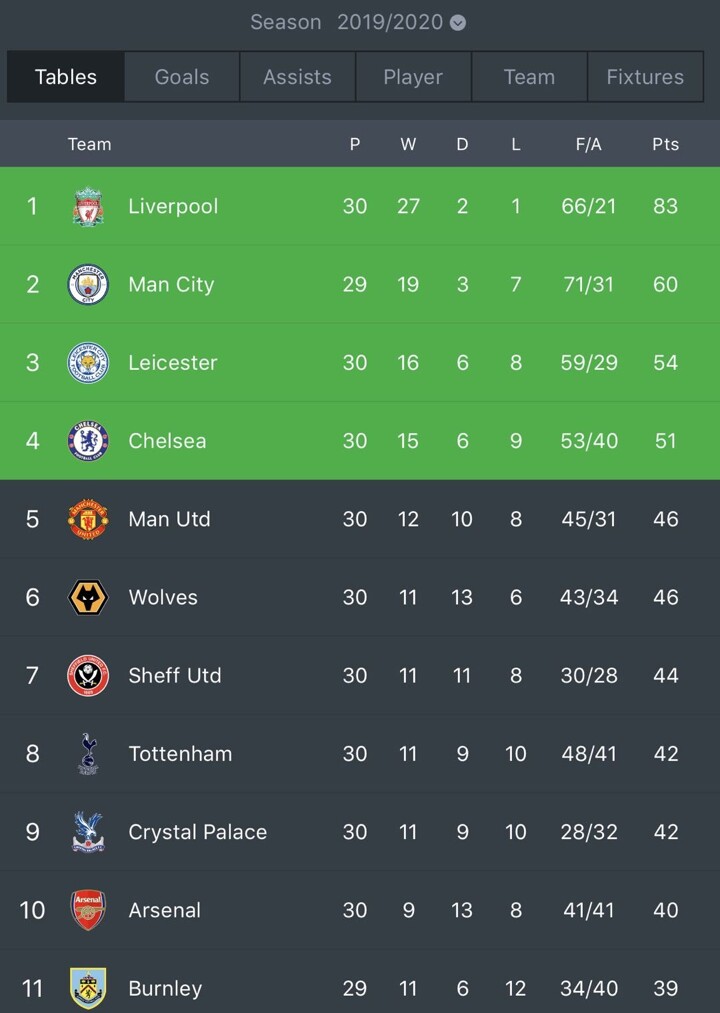Click the Arsenal club badge
The height and width of the screenshot is (1013, 720).
tap(88, 910)
